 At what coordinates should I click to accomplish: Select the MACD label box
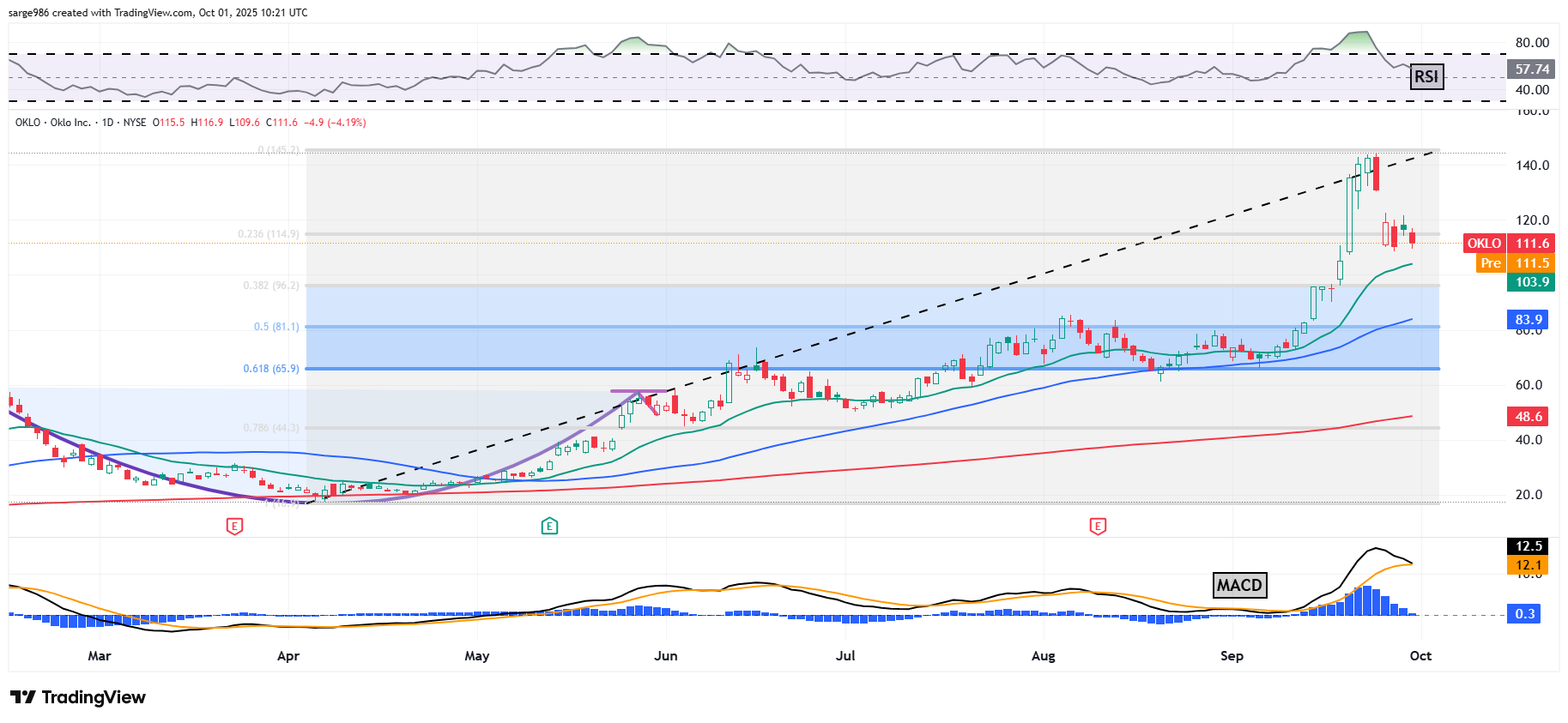(1238, 586)
